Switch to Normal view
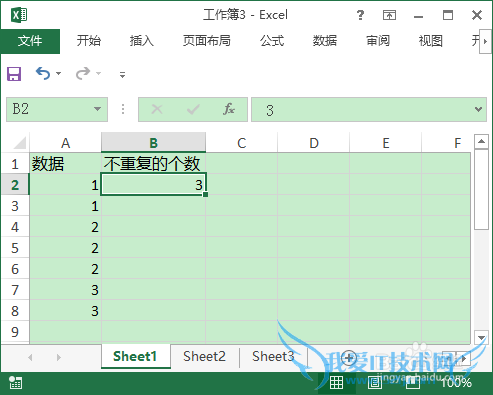The image size is (493, 395). pyautogui.click(x=336, y=382)
